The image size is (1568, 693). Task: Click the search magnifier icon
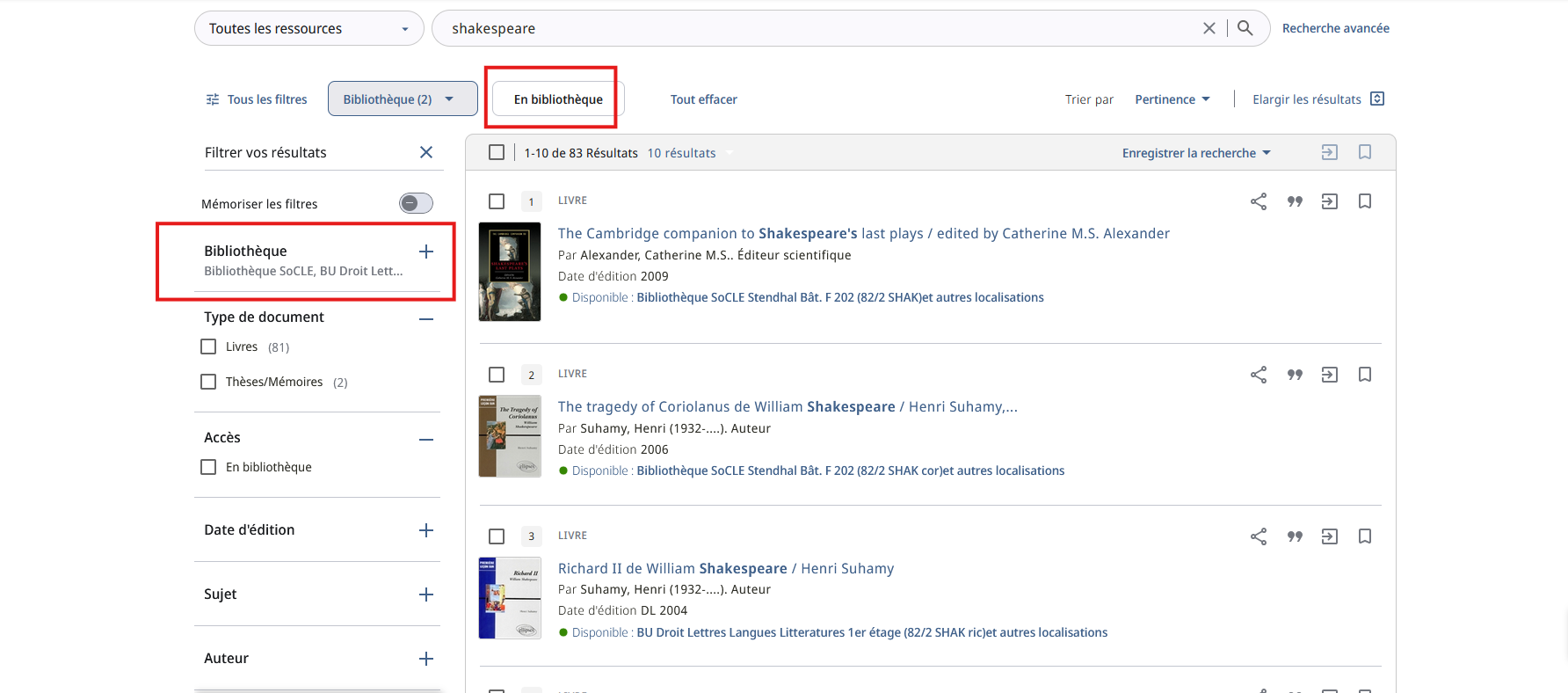coord(1245,28)
